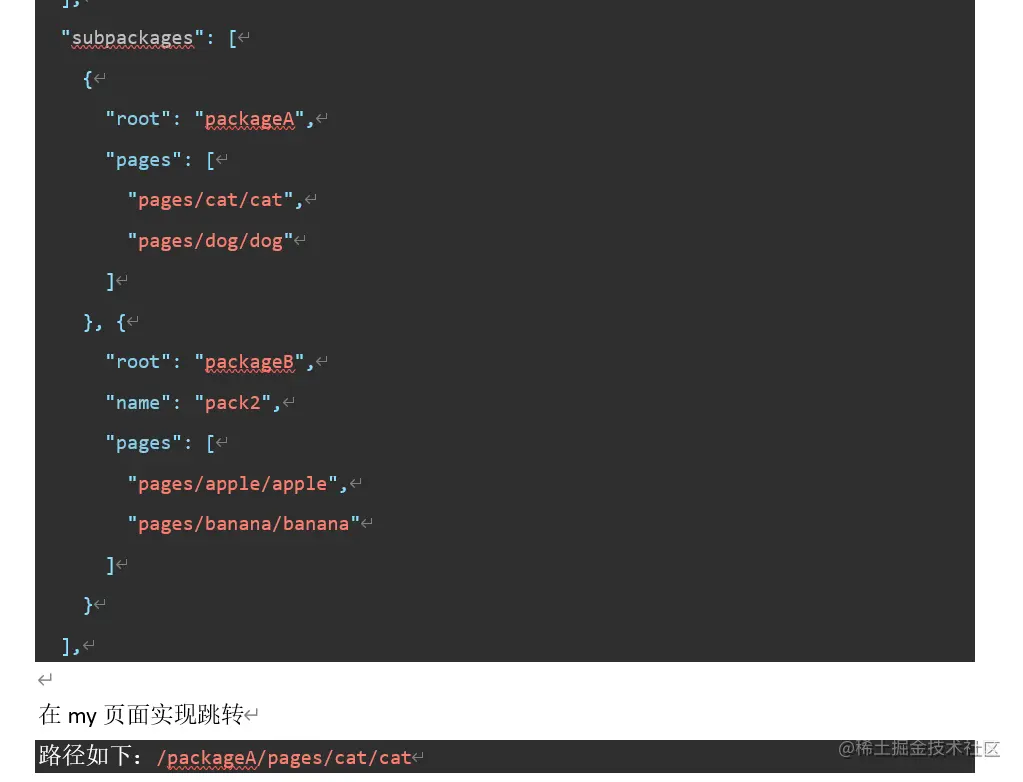1023x782 pixels.
Task: Click the "subpackages" key text
Action: 132,38
